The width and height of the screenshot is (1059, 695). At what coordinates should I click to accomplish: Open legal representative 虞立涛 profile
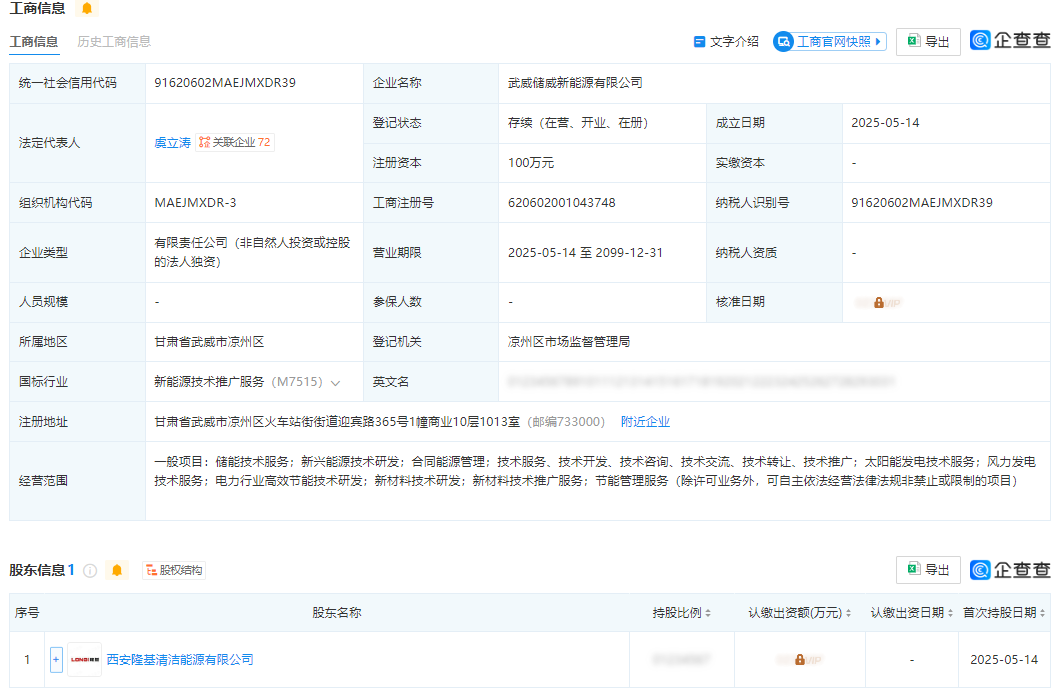(x=171, y=141)
